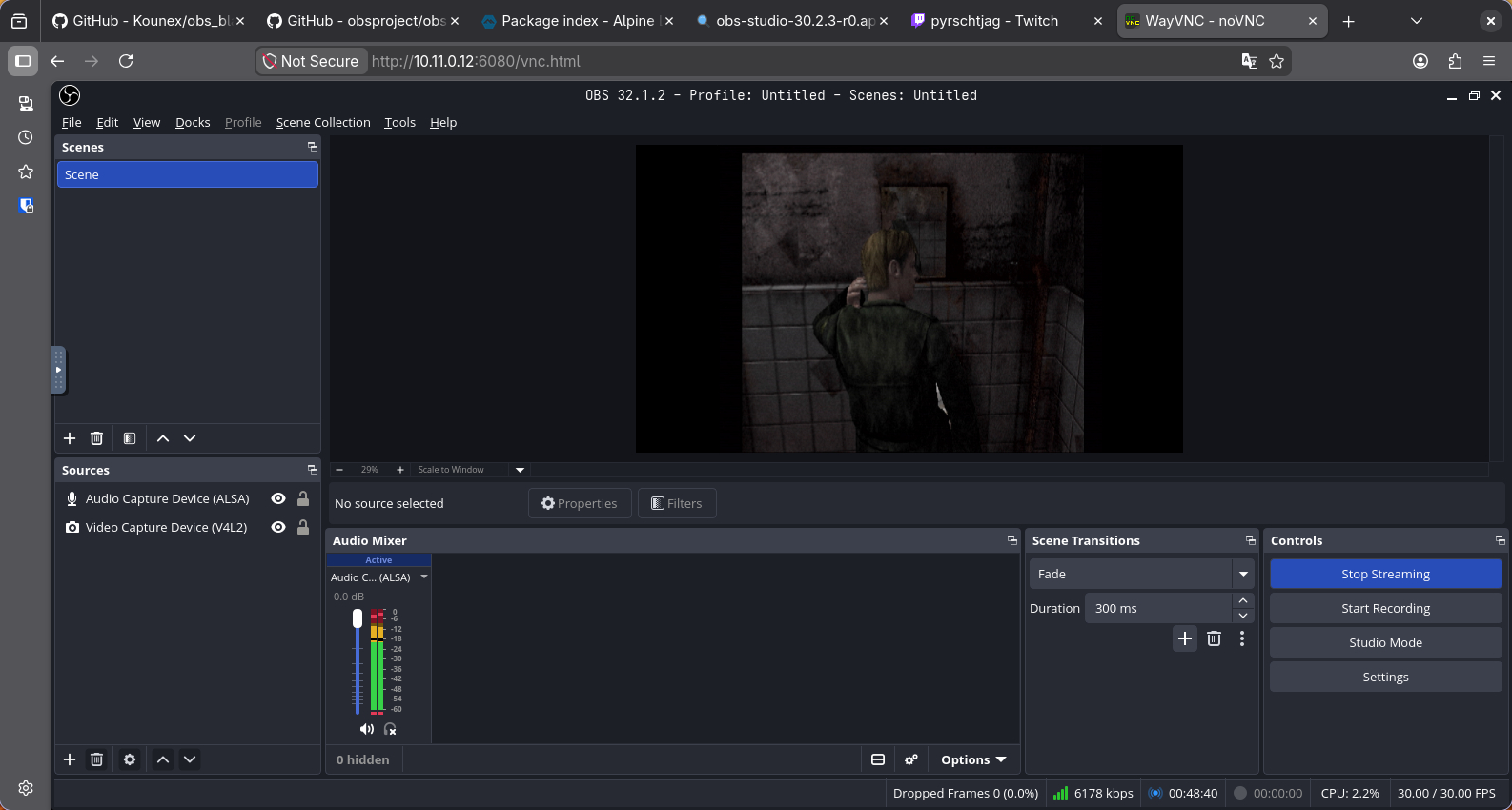
Task: Open source Properties button
Action: tap(580, 503)
